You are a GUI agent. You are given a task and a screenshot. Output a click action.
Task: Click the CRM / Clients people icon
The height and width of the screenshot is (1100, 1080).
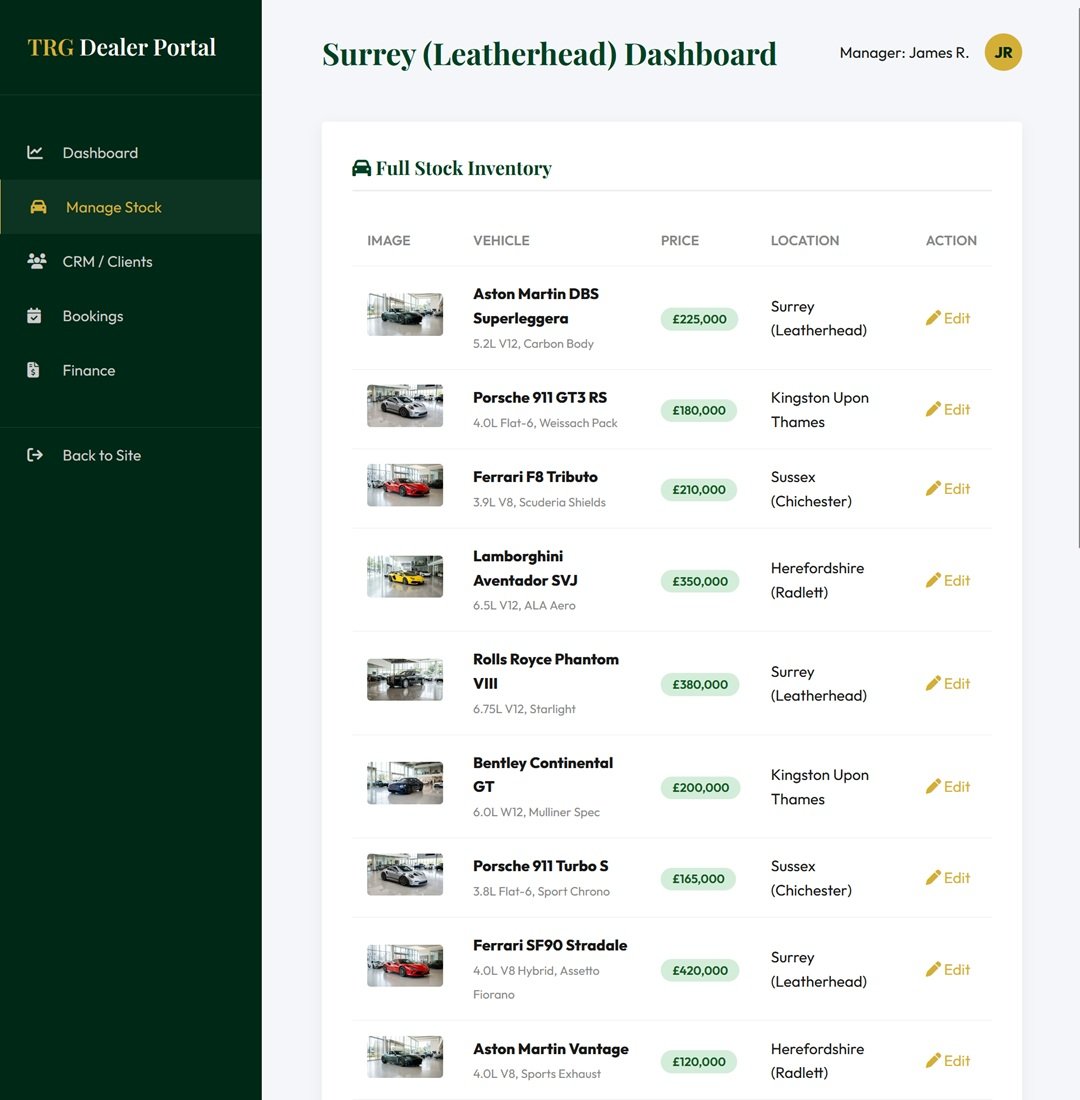tap(36, 261)
